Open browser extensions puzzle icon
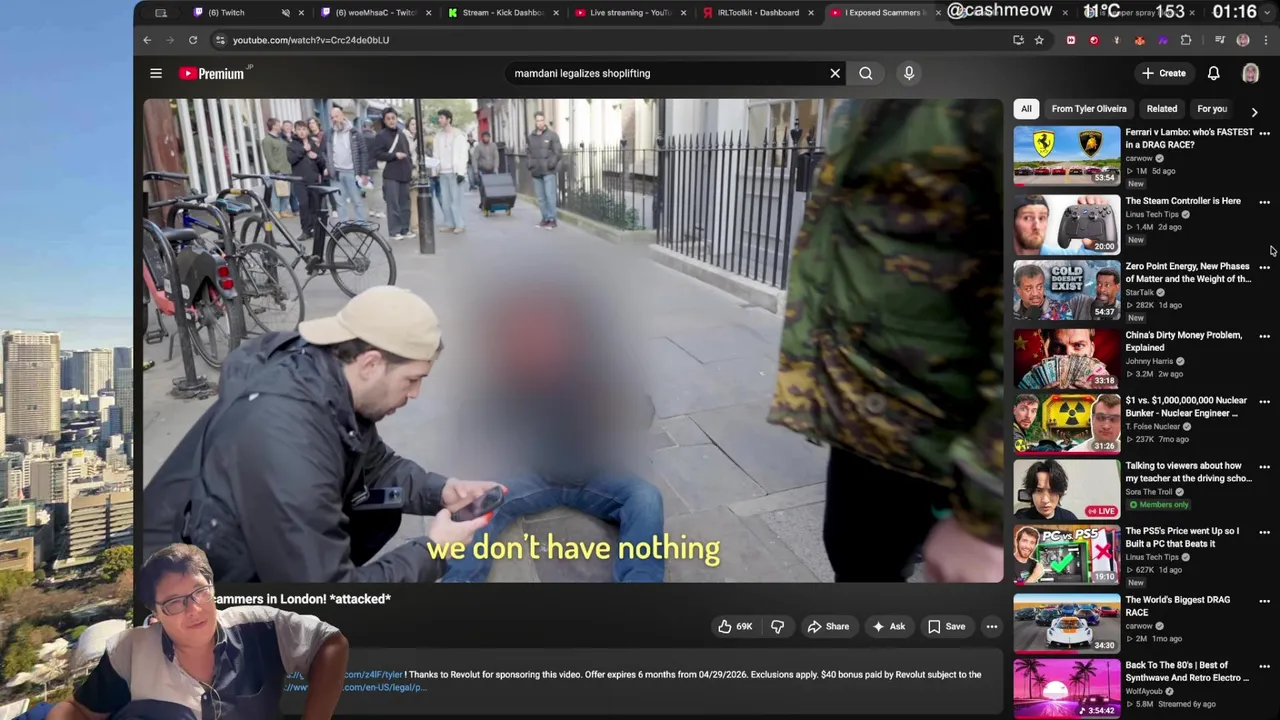1280x720 pixels. point(1186,40)
